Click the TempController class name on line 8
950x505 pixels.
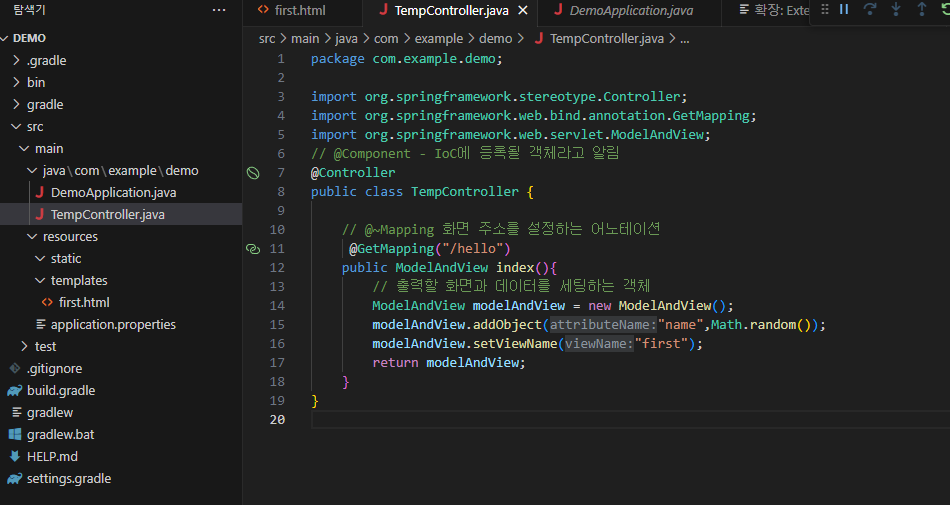point(465,192)
